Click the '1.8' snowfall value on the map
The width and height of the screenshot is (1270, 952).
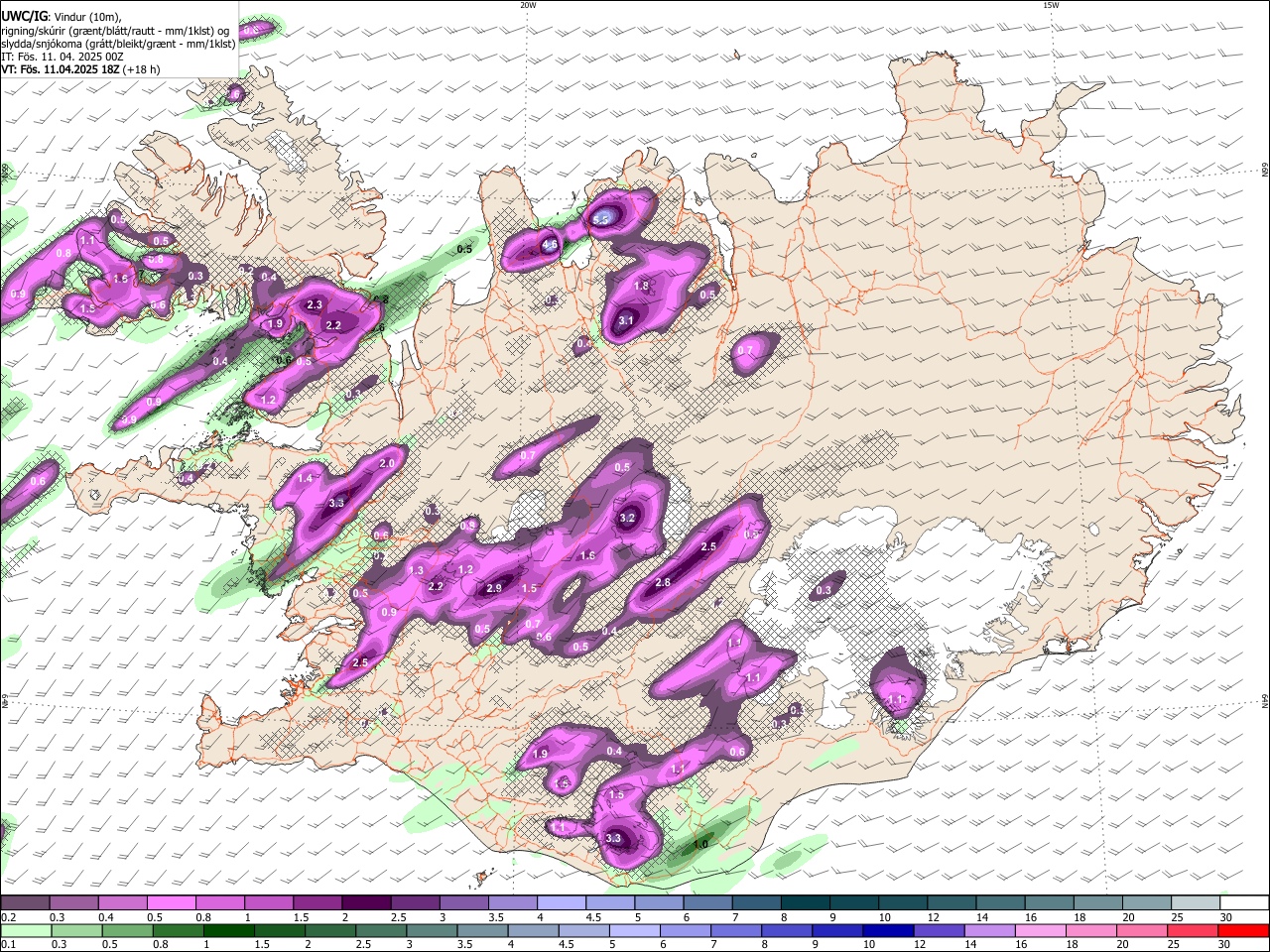[641, 286]
